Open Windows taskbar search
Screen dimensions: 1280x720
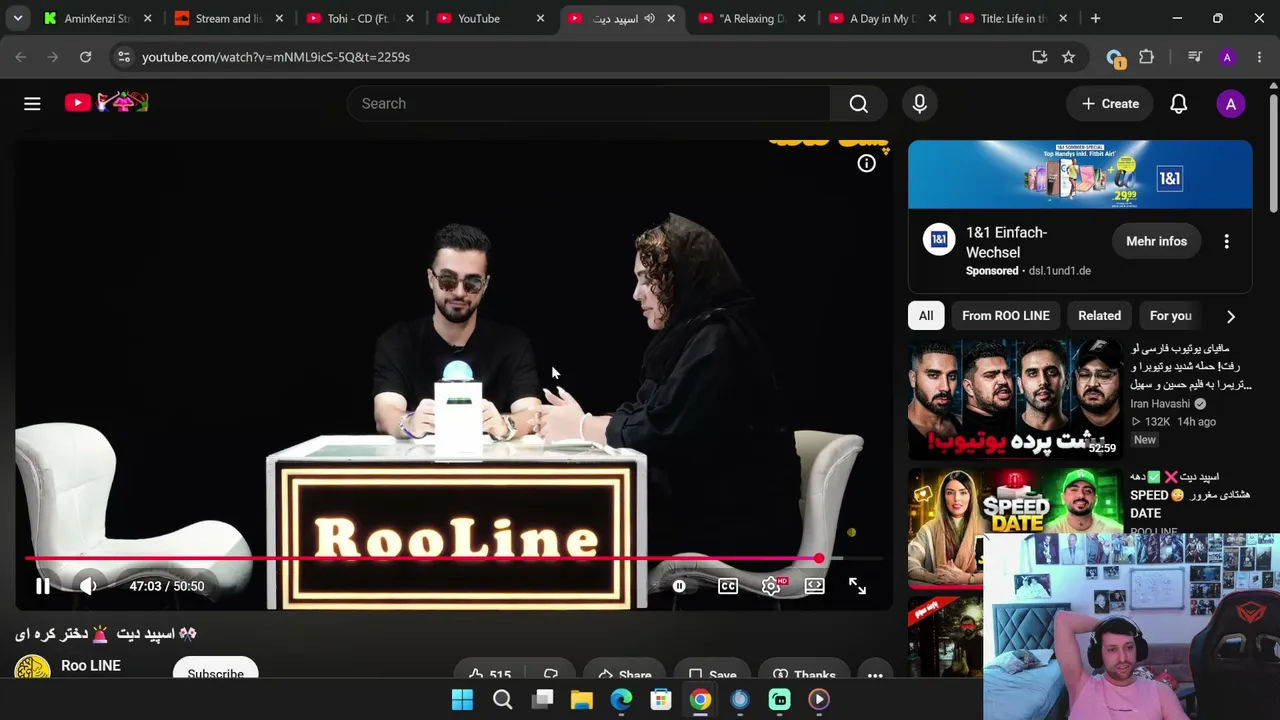pos(502,700)
